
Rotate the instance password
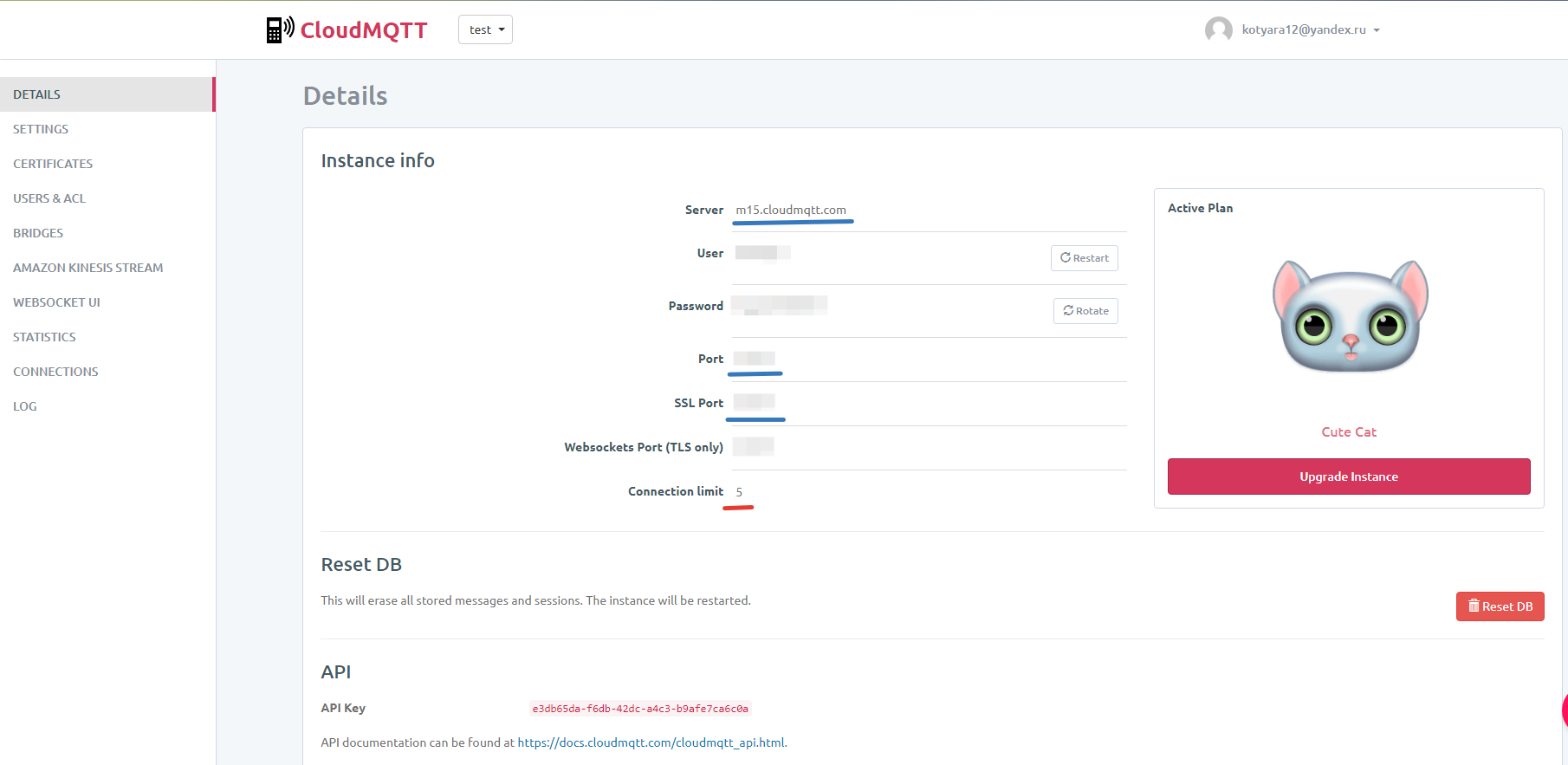coord(1085,311)
